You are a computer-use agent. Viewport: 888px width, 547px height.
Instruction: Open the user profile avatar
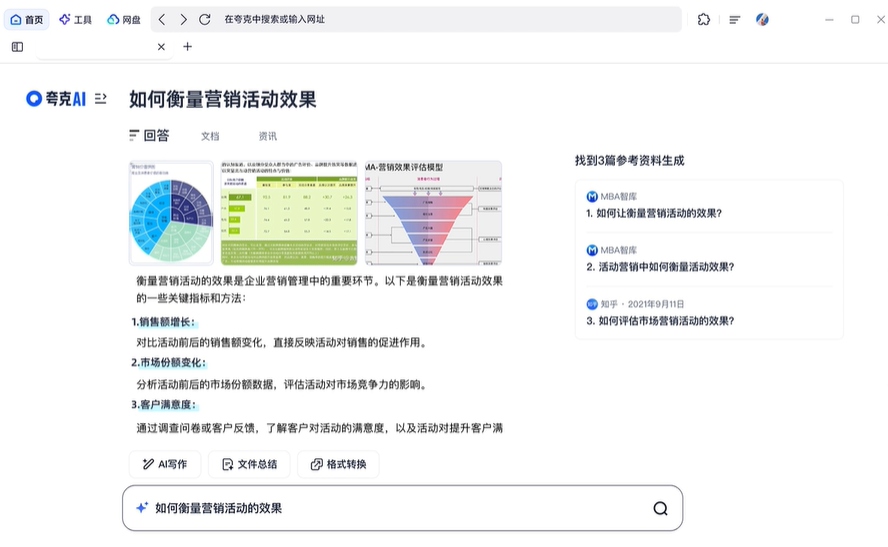[x=762, y=20]
